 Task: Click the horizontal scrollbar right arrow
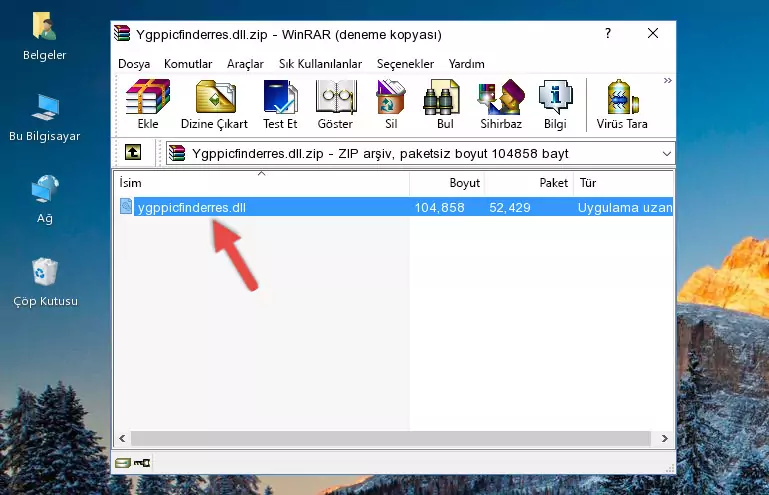click(x=664, y=438)
